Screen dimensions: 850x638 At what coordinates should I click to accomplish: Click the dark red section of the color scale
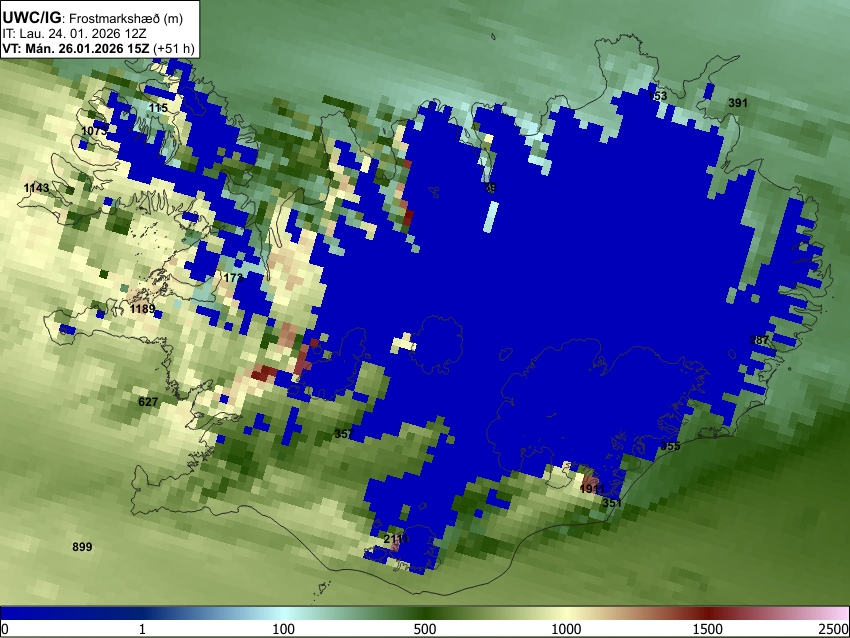click(x=707, y=613)
